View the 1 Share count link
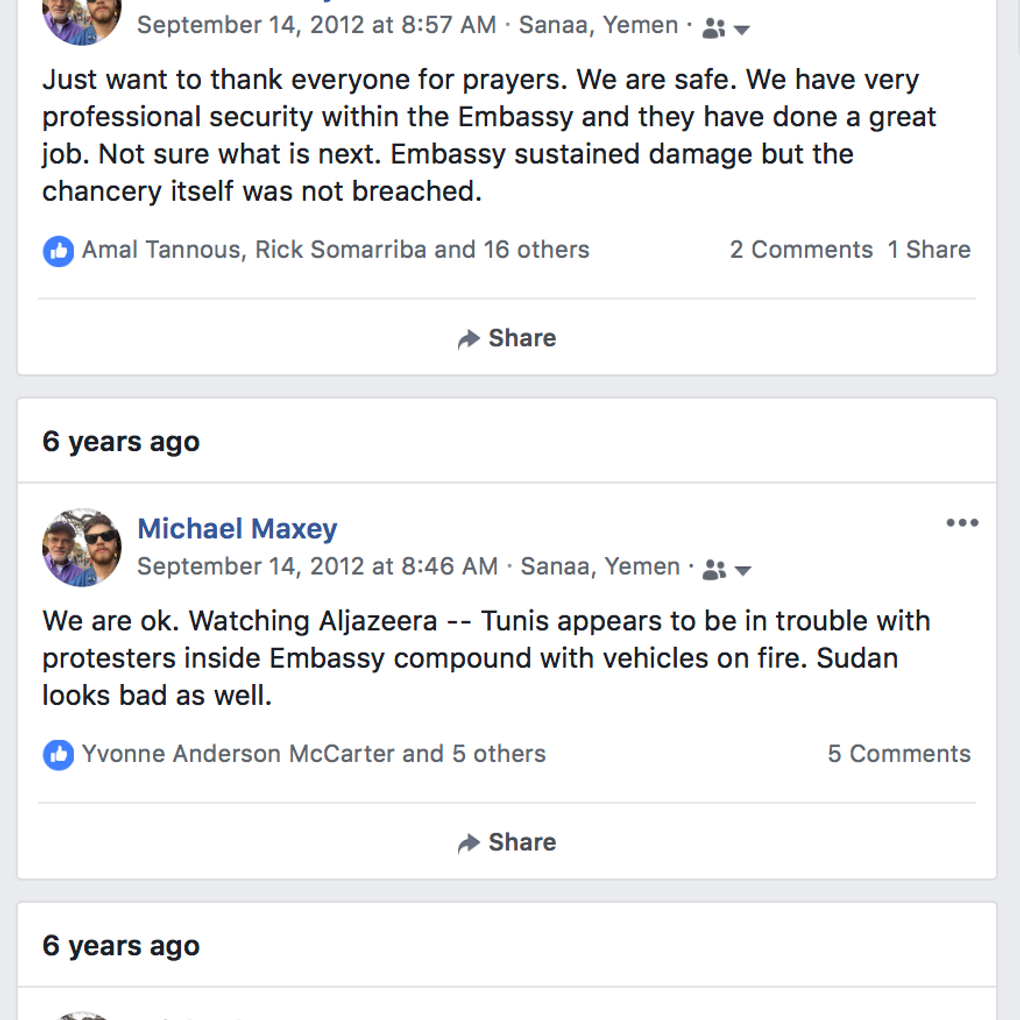 tap(929, 250)
